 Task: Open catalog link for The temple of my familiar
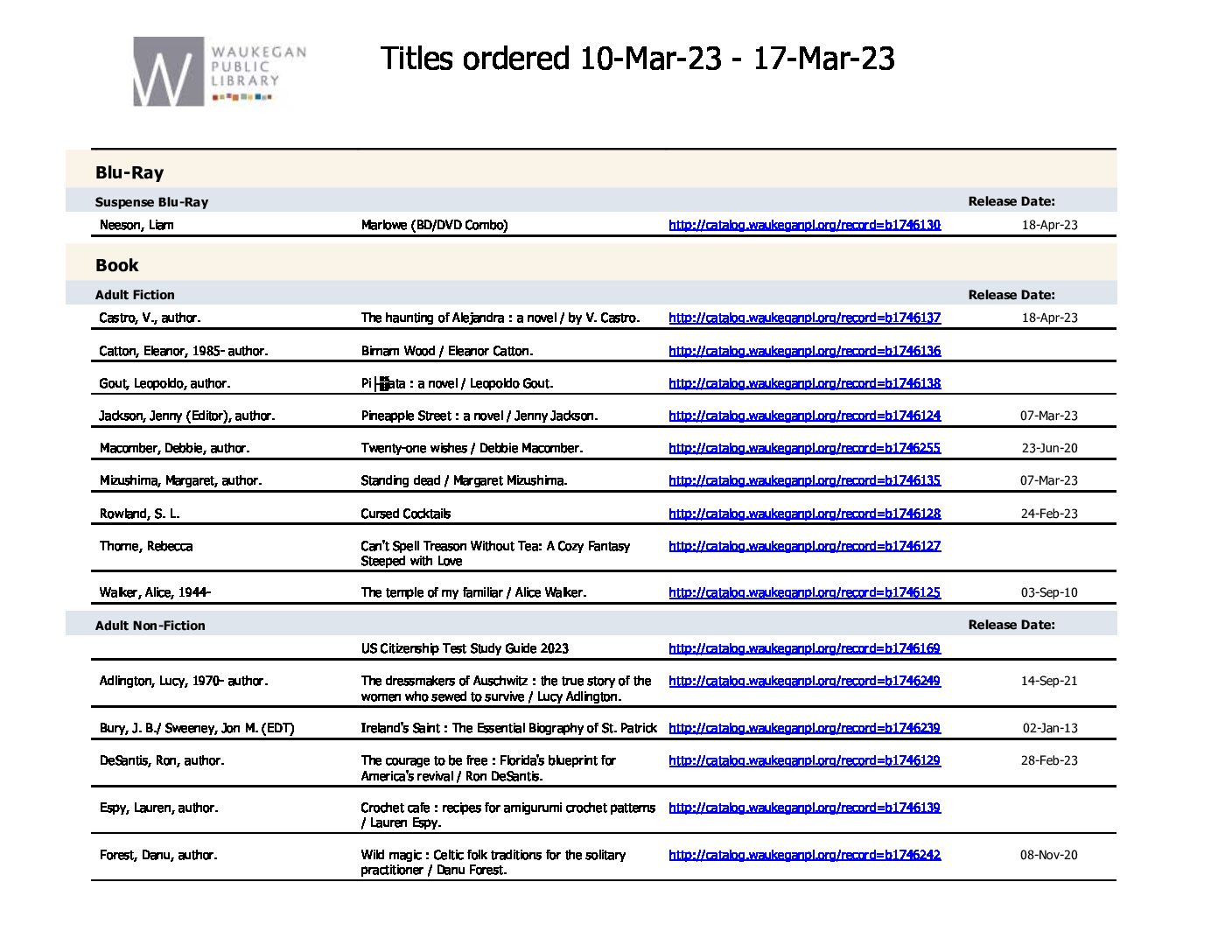[x=804, y=592]
